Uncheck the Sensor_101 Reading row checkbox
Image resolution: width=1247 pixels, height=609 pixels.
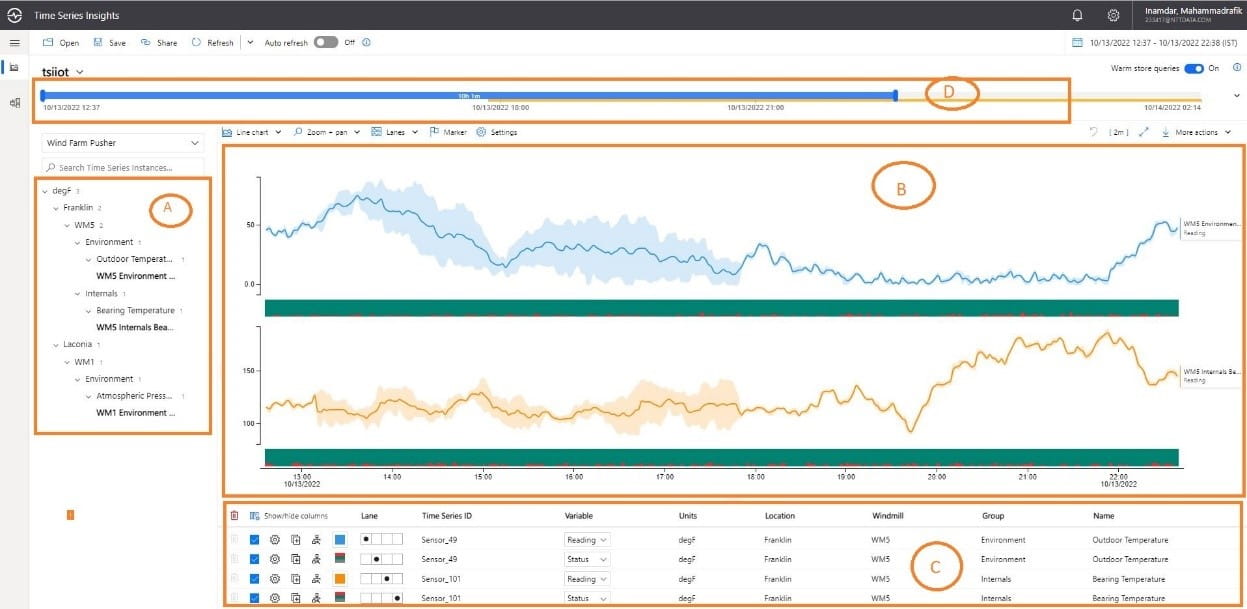(x=254, y=578)
